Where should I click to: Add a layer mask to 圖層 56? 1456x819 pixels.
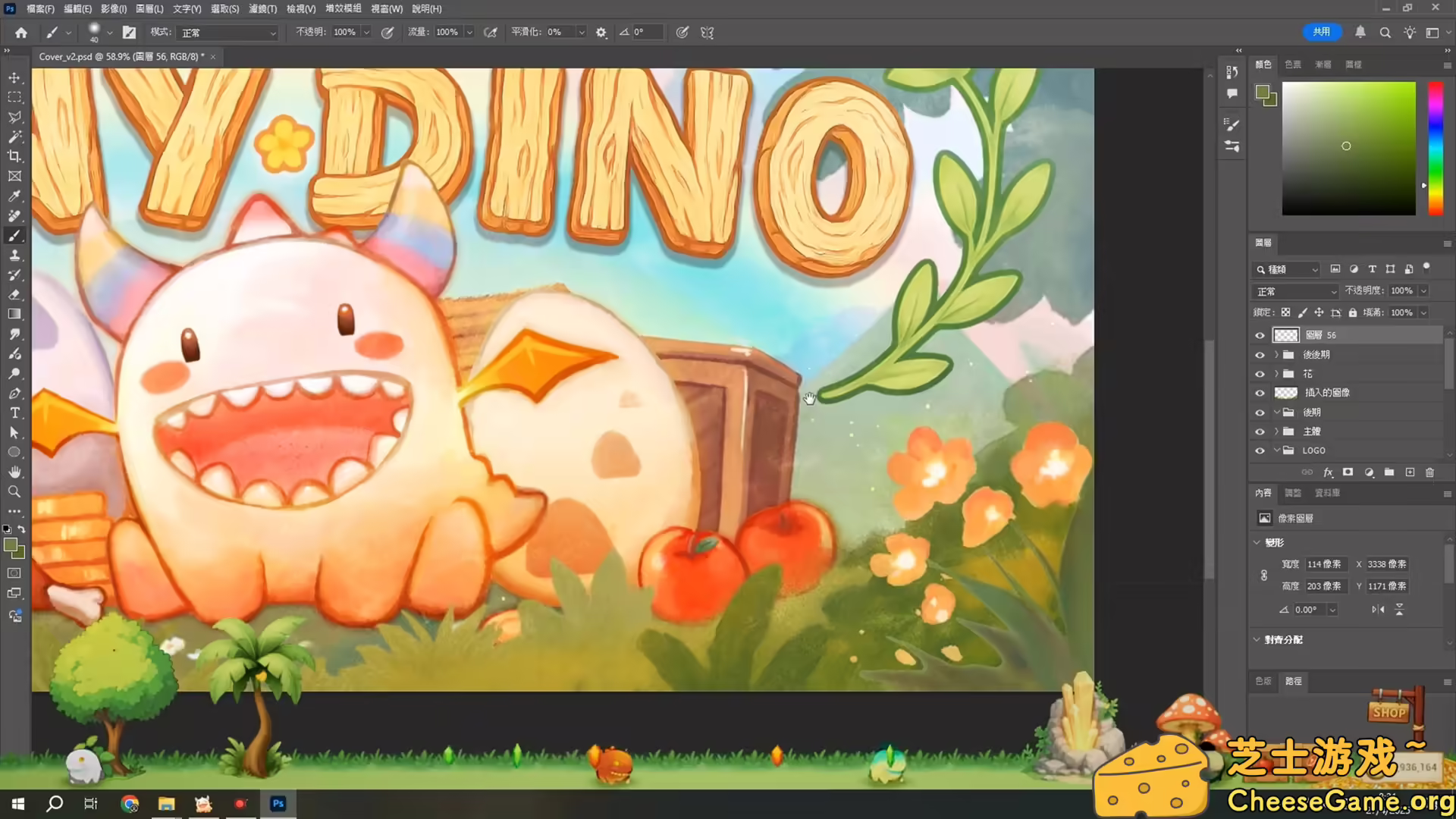(x=1348, y=472)
